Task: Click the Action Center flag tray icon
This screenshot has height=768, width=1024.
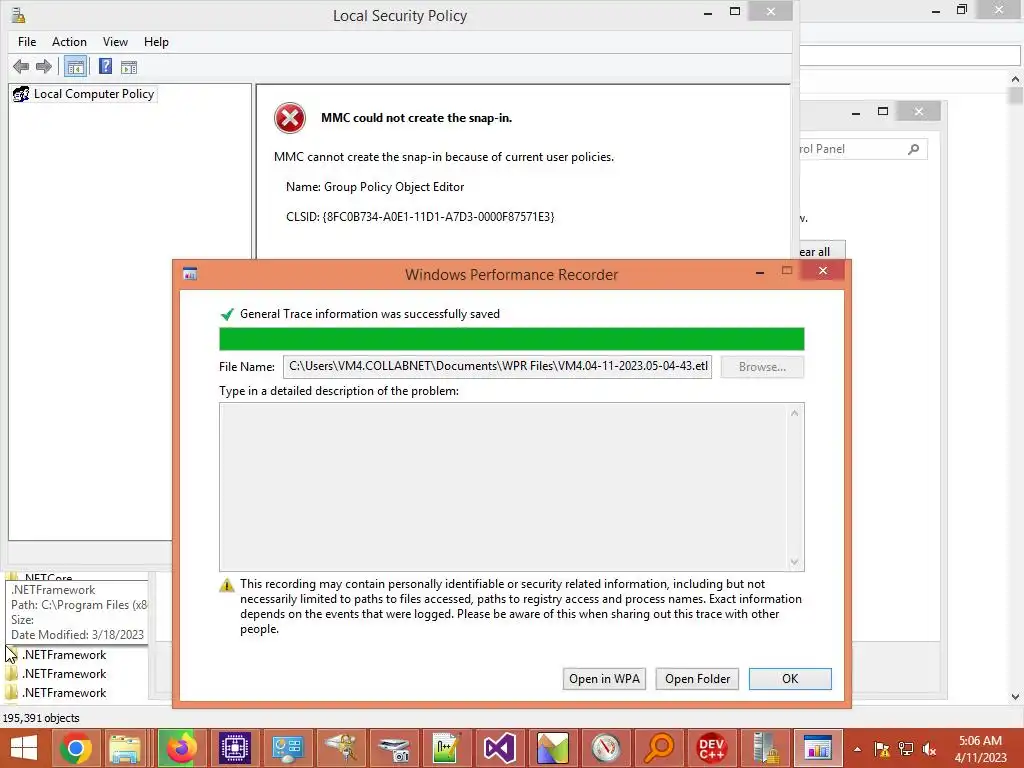Action: click(882, 749)
